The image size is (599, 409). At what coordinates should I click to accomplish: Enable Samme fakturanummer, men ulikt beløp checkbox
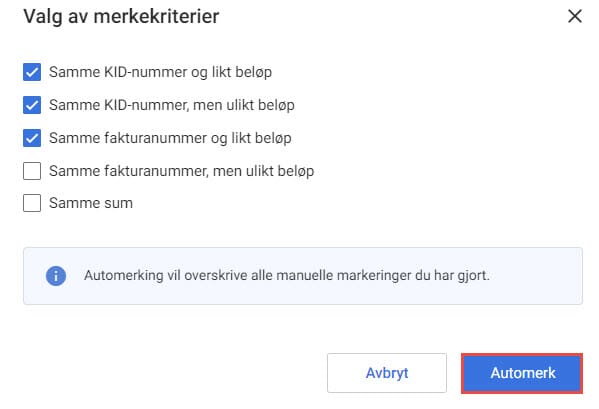pos(32,171)
